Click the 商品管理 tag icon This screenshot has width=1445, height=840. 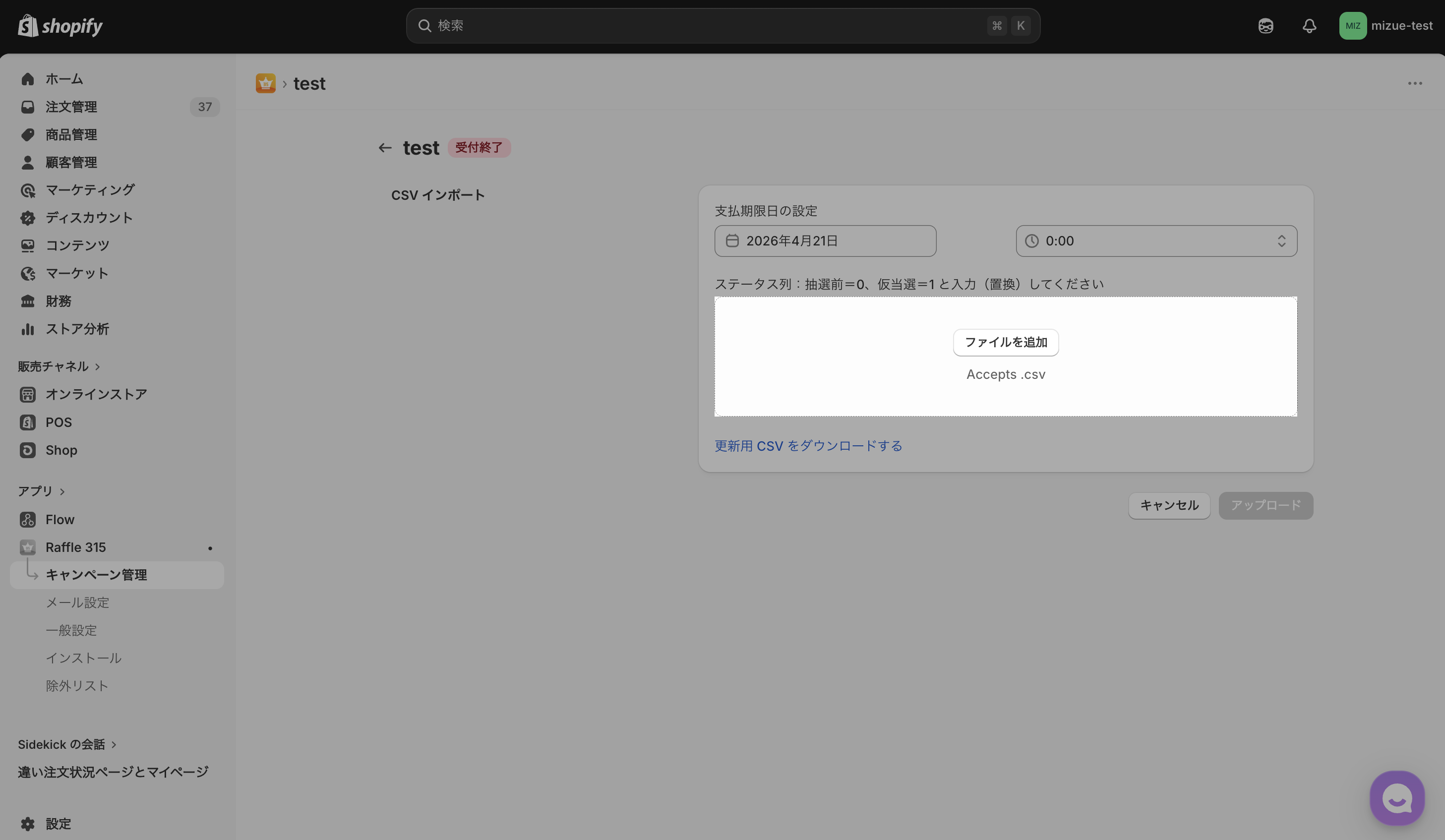point(28,135)
